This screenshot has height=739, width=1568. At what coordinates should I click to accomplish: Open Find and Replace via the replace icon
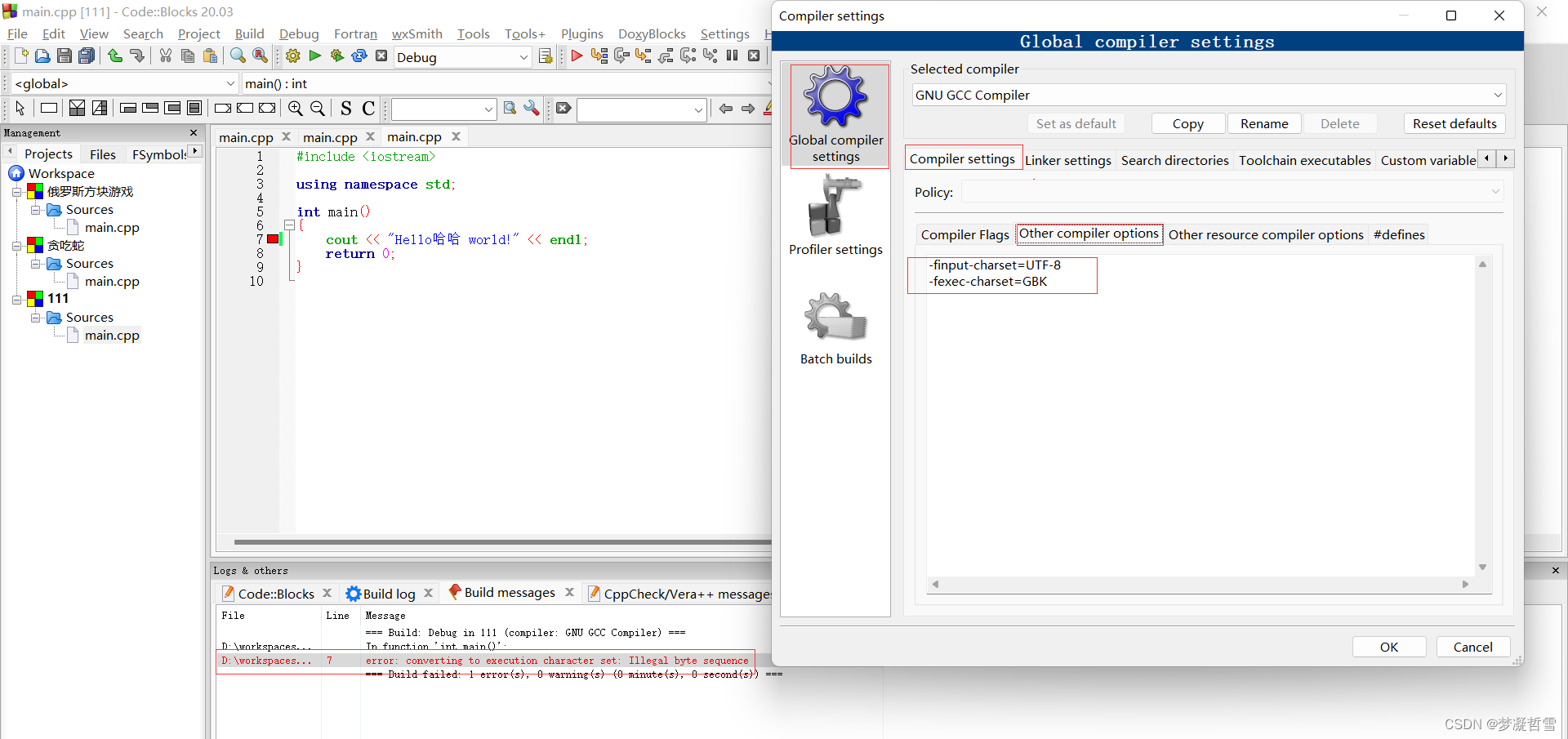coord(260,56)
